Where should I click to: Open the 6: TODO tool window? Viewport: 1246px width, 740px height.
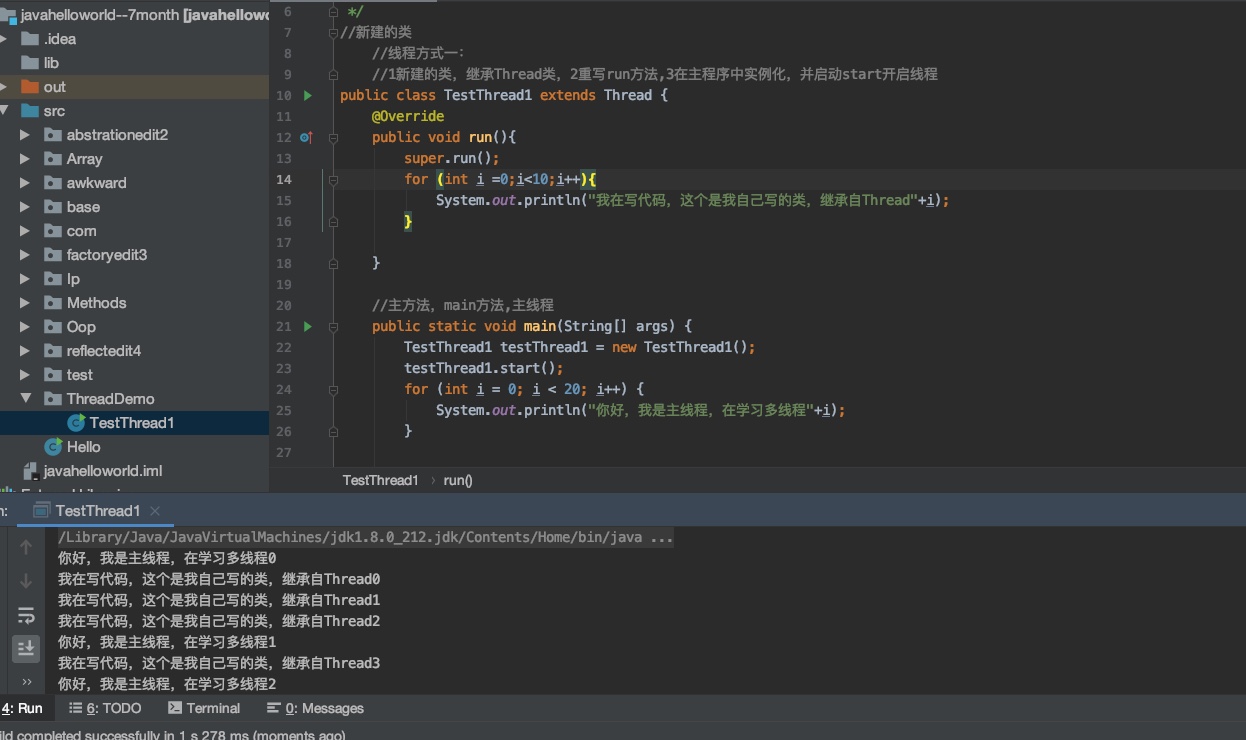pos(104,708)
